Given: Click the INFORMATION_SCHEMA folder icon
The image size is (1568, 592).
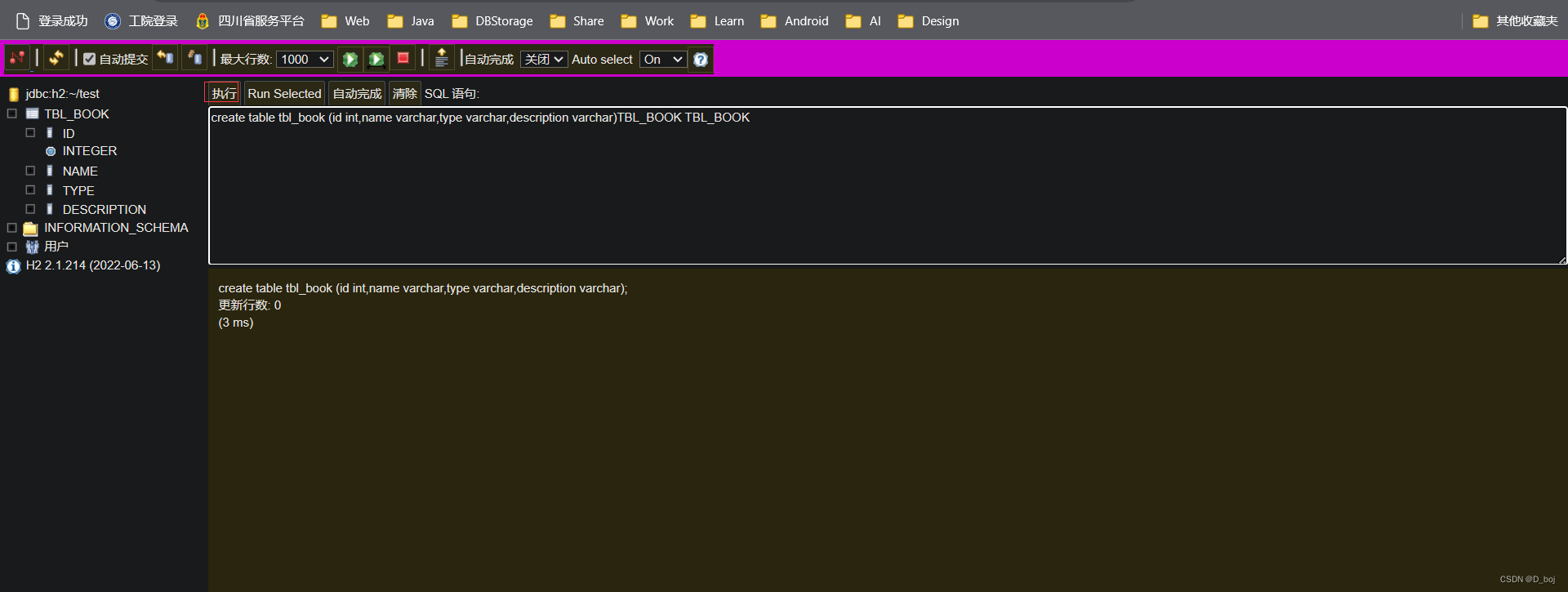Looking at the screenshot, I should (x=31, y=229).
